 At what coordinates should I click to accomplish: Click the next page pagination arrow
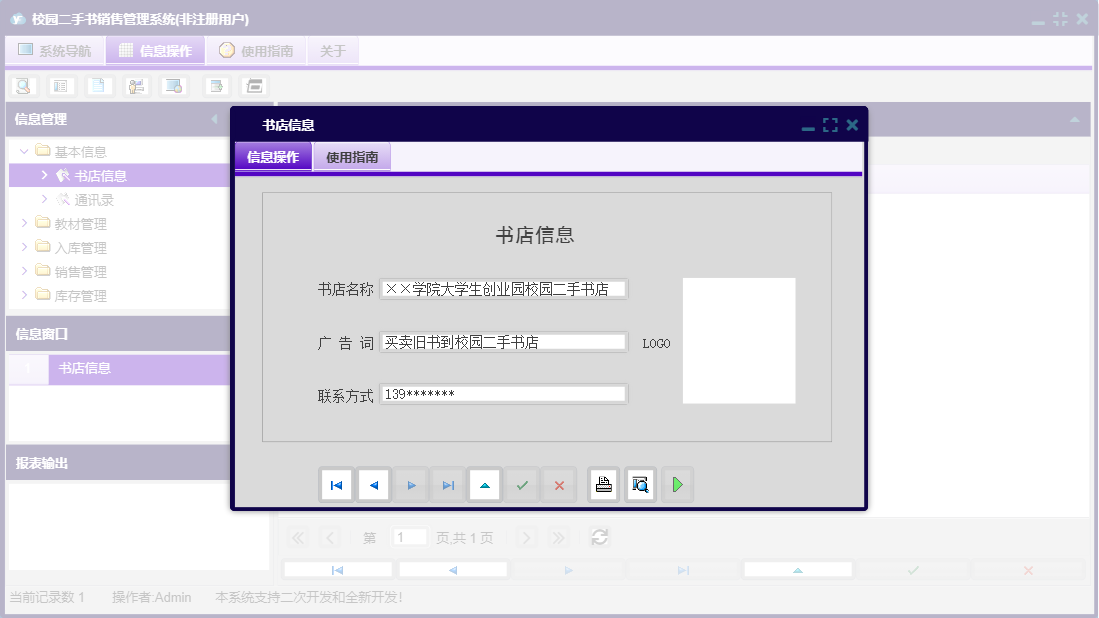pos(526,537)
